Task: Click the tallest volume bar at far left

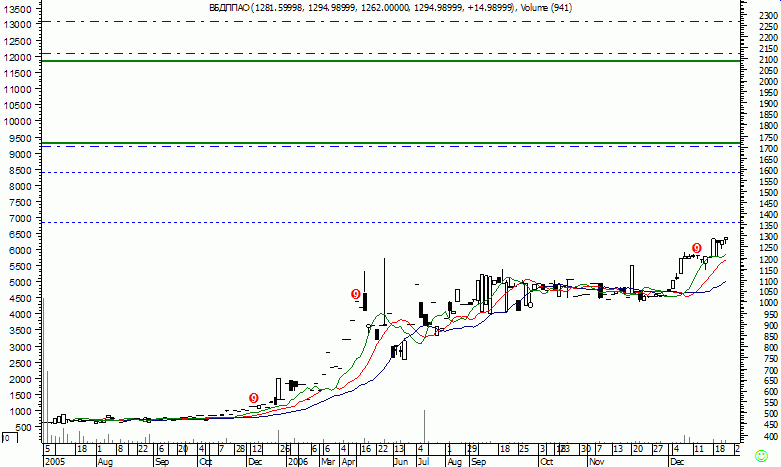Action: [x=44, y=370]
